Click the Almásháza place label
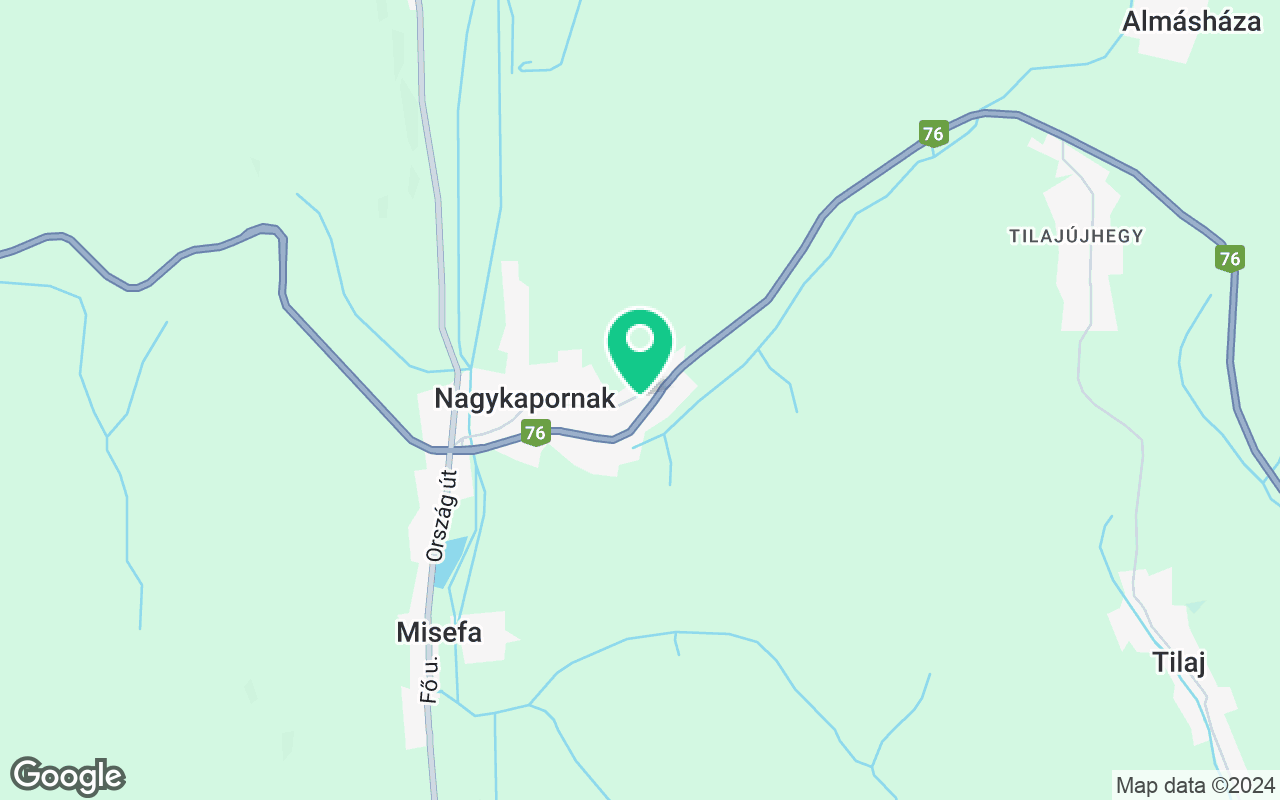This screenshot has height=800, width=1280. [x=1192, y=21]
